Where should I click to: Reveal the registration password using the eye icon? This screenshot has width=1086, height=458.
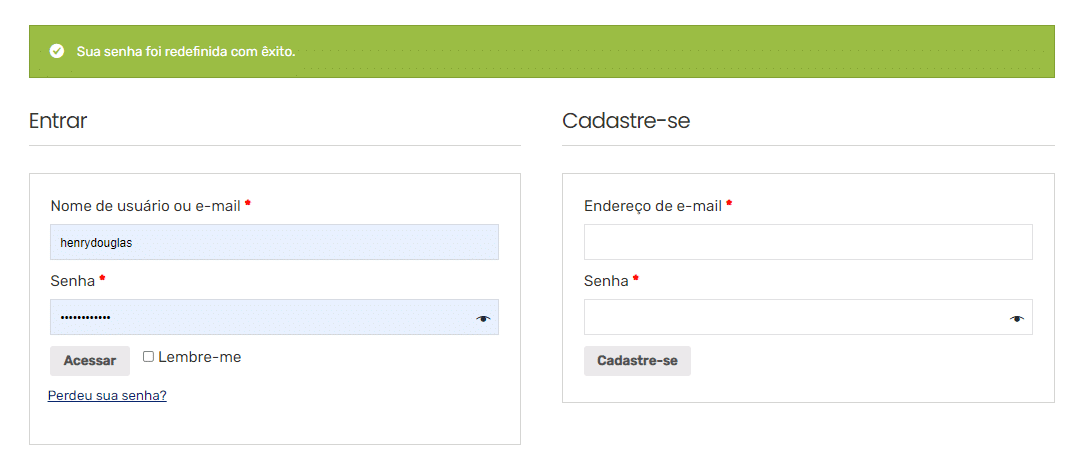pyautogui.click(x=1017, y=318)
